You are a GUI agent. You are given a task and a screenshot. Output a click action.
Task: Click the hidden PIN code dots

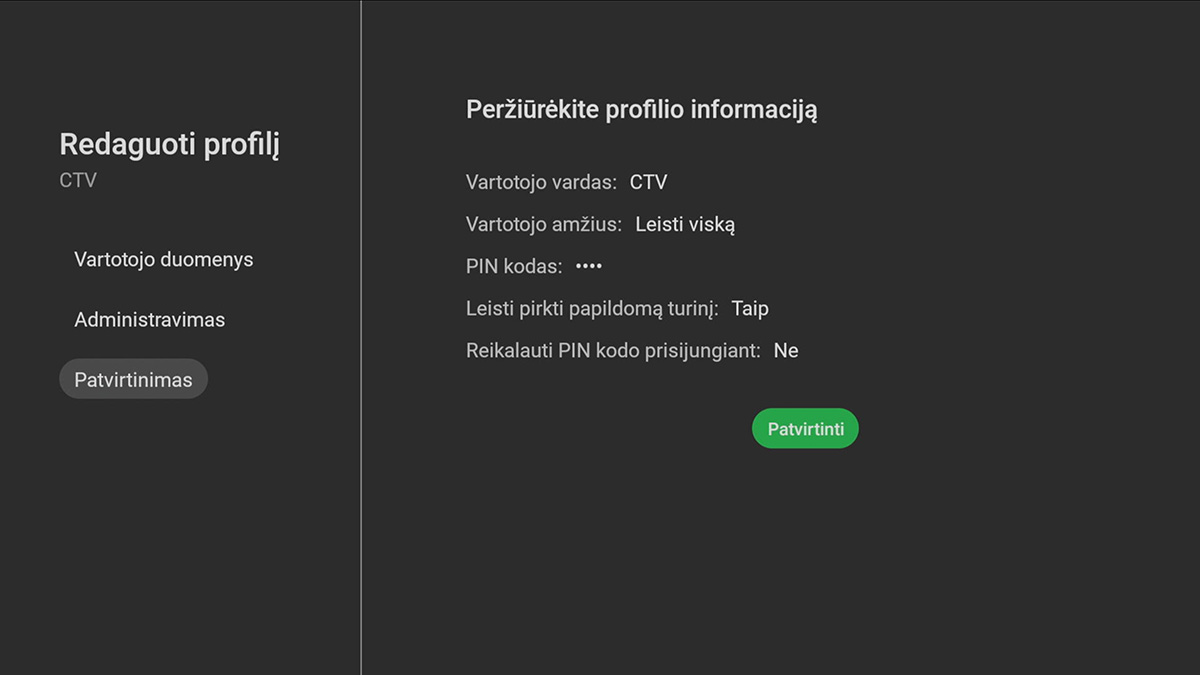click(588, 265)
